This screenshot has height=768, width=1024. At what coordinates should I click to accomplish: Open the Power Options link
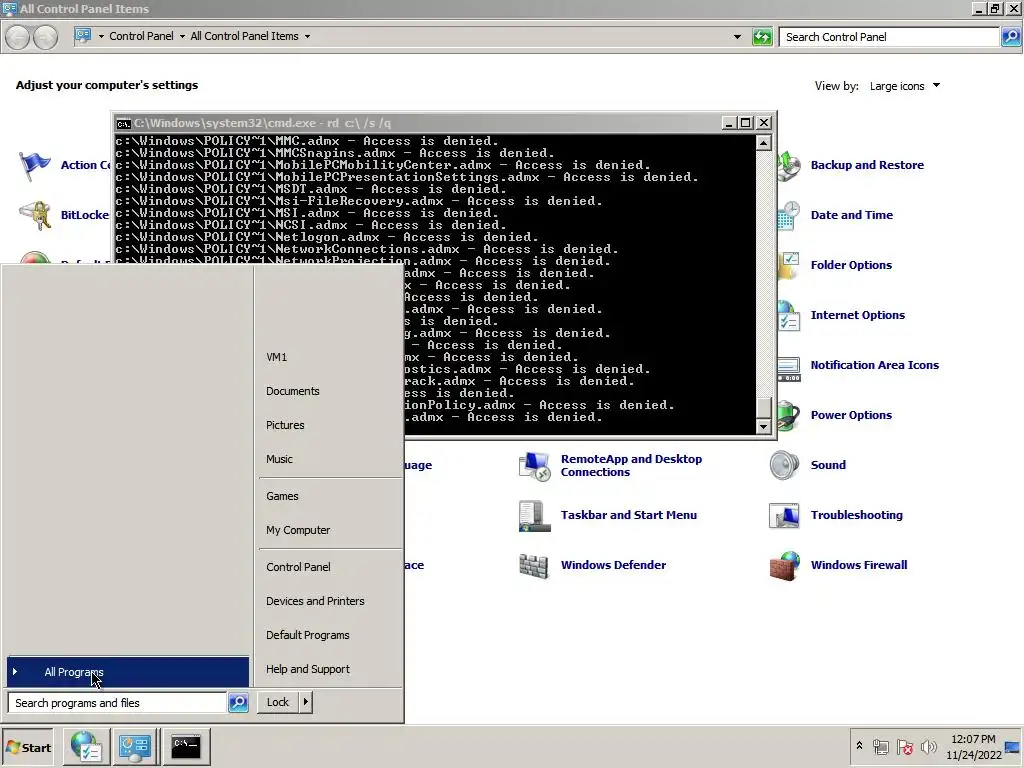click(x=851, y=415)
